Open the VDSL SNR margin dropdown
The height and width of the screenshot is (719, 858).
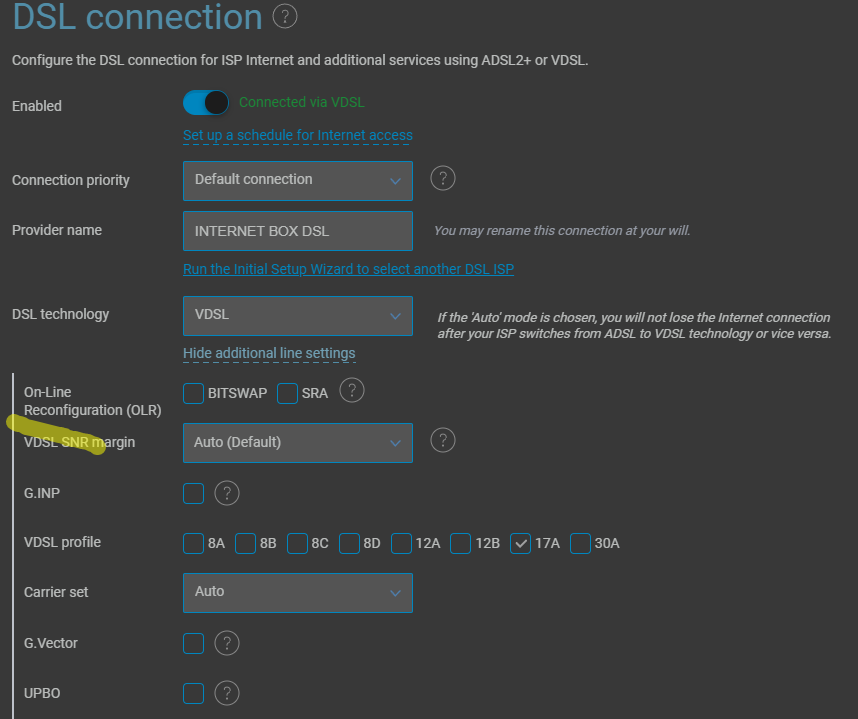[298, 443]
